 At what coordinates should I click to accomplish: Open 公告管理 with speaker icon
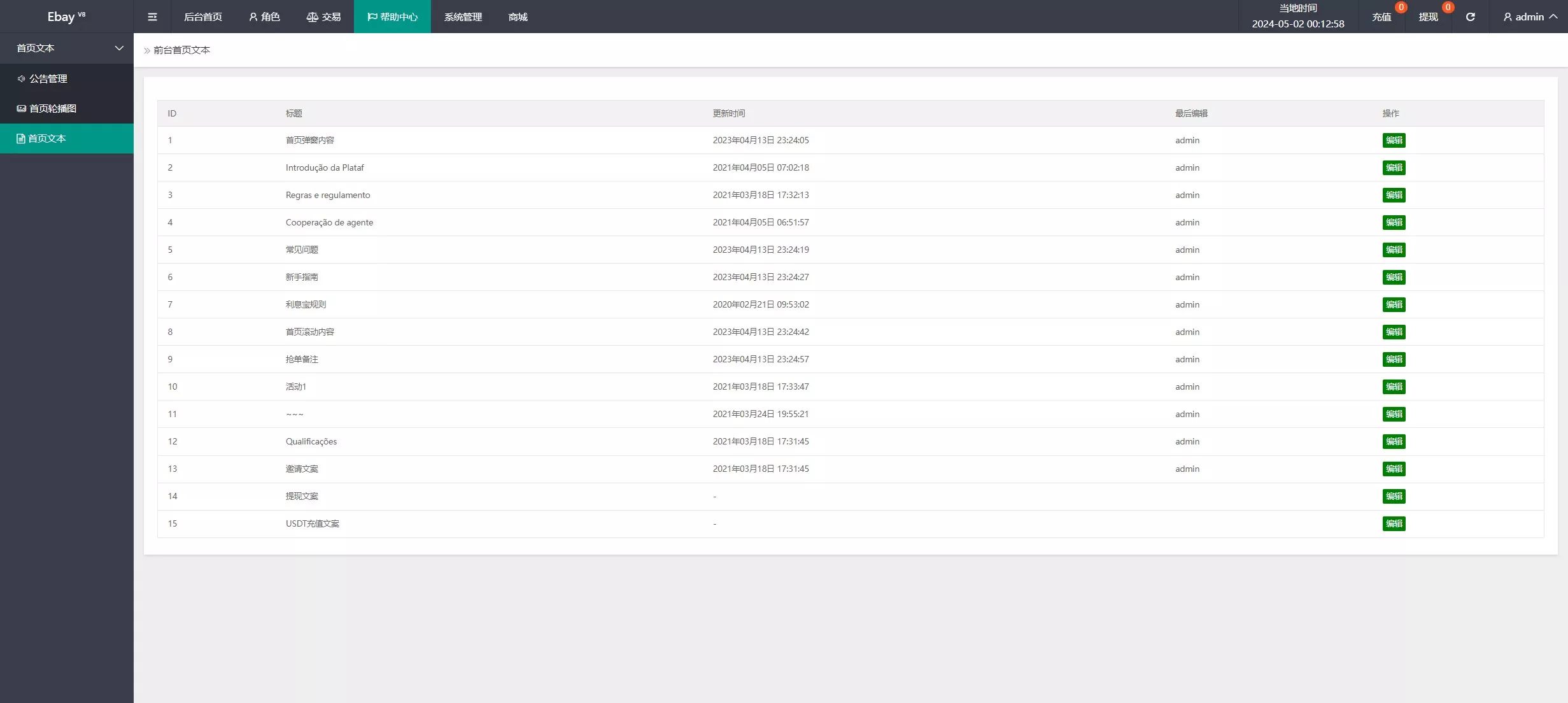click(x=48, y=78)
